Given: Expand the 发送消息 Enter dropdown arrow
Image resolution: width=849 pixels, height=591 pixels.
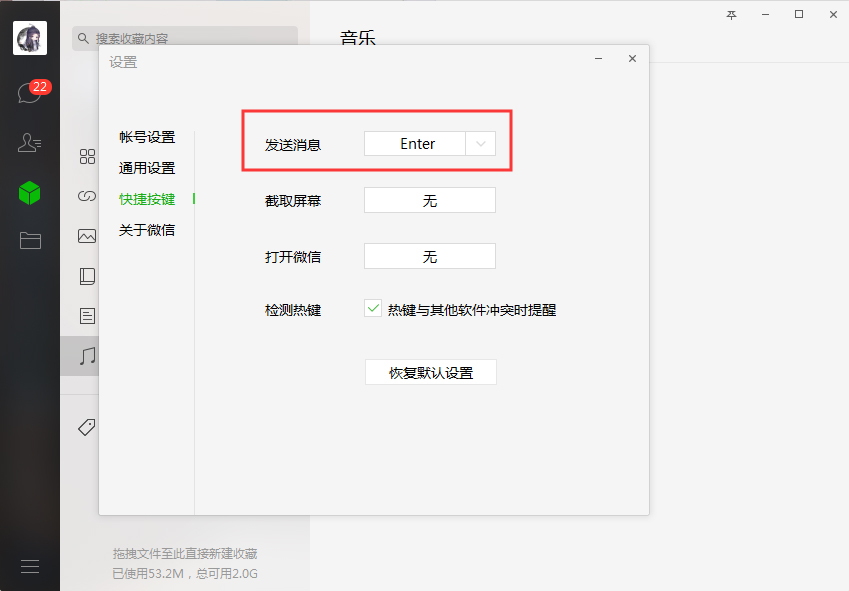Looking at the screenshot, I should click(481, 143).
